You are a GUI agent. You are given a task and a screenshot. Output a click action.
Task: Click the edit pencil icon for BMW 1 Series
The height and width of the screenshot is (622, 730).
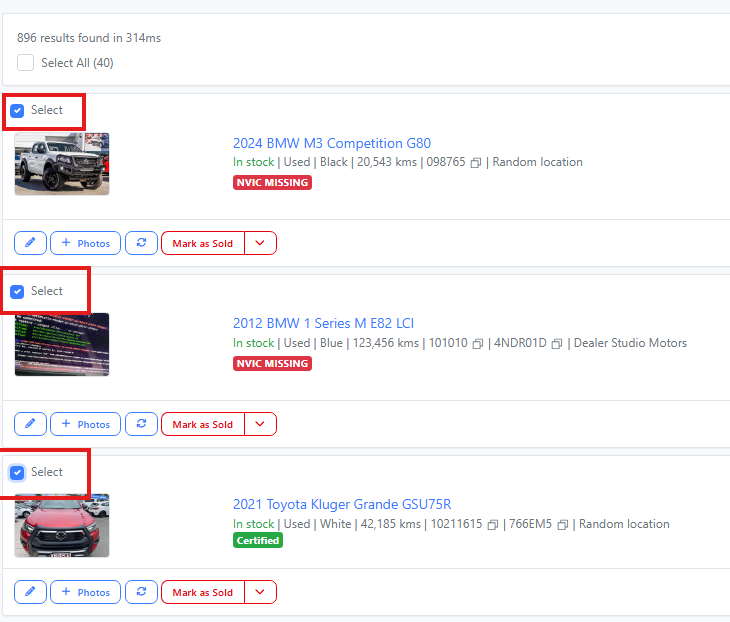(x=30, y=424)
